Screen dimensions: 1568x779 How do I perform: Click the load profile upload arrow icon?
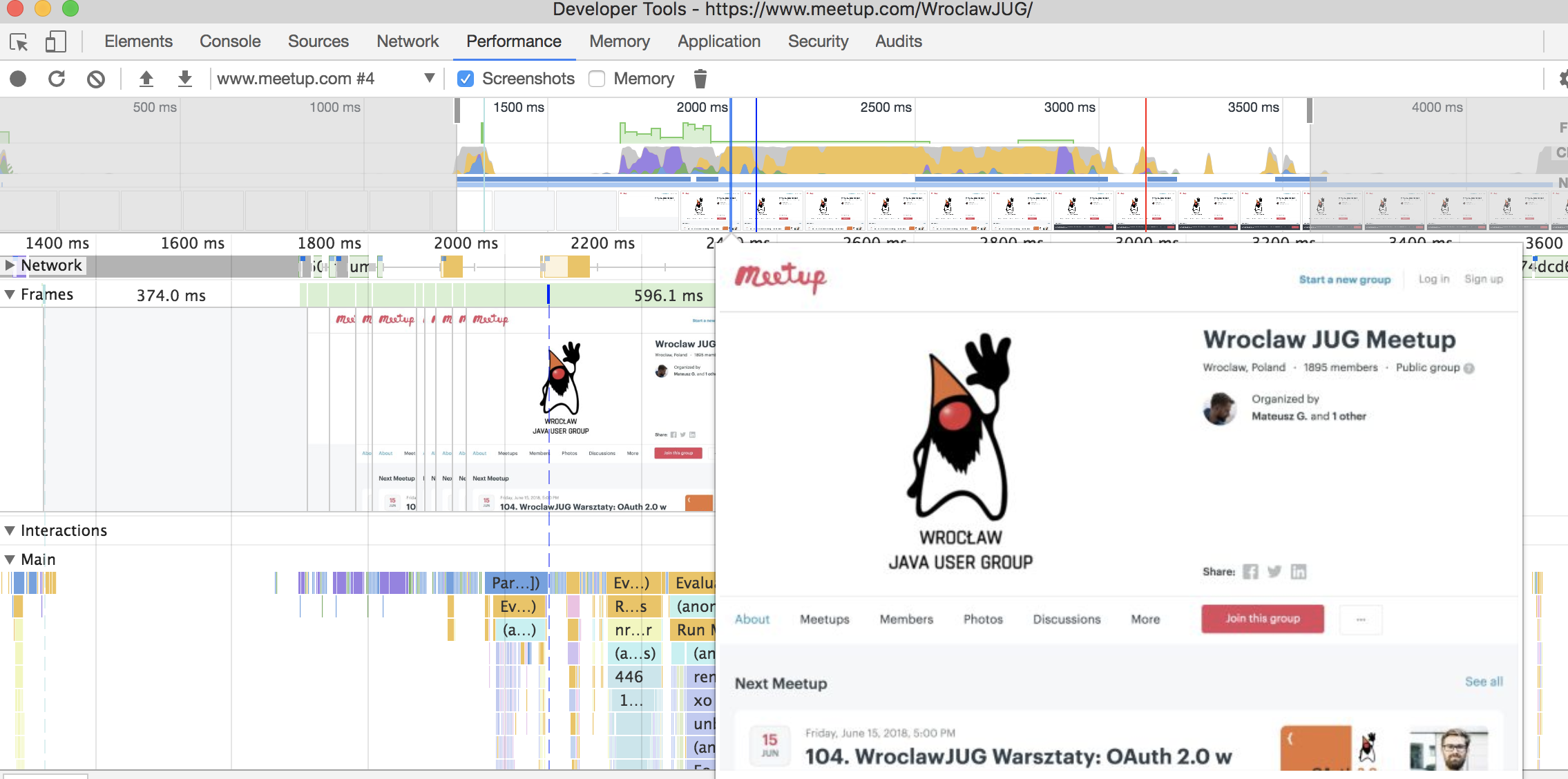click(146, 79)
